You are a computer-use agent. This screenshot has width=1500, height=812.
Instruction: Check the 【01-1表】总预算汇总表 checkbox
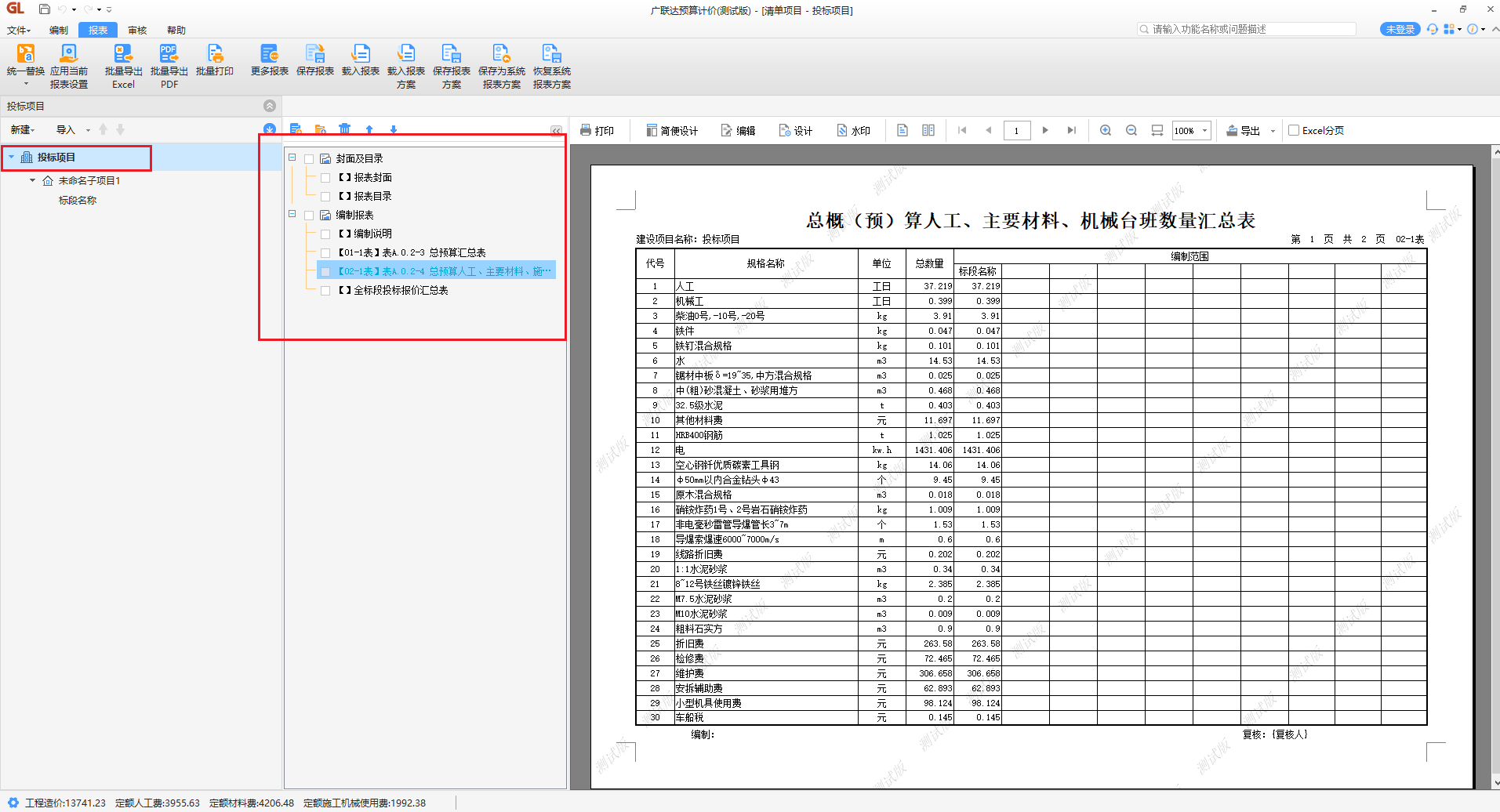pyautogui.click(x=325, y=253)
